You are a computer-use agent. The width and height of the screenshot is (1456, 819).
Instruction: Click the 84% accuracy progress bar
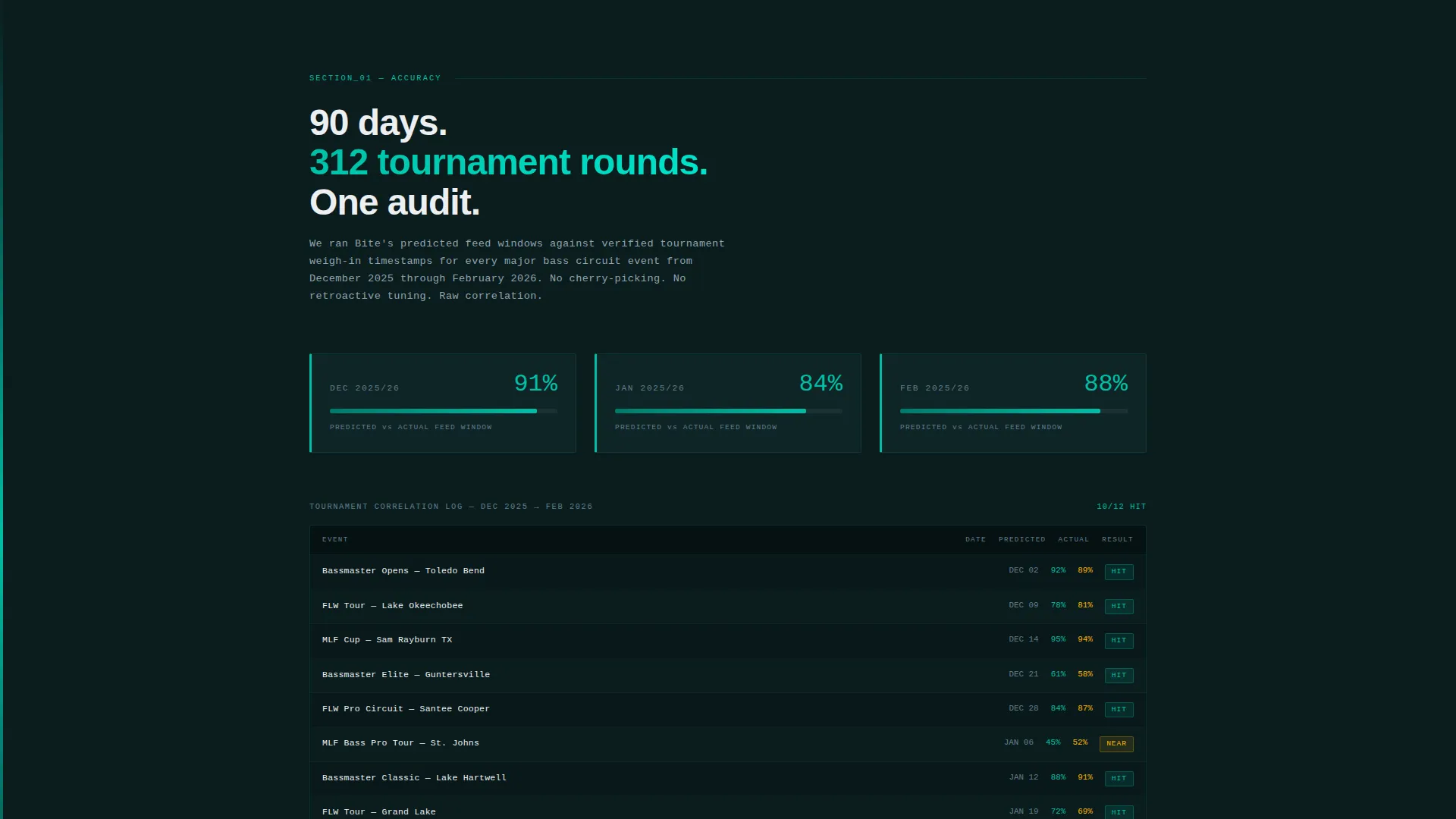pos(729,411)
